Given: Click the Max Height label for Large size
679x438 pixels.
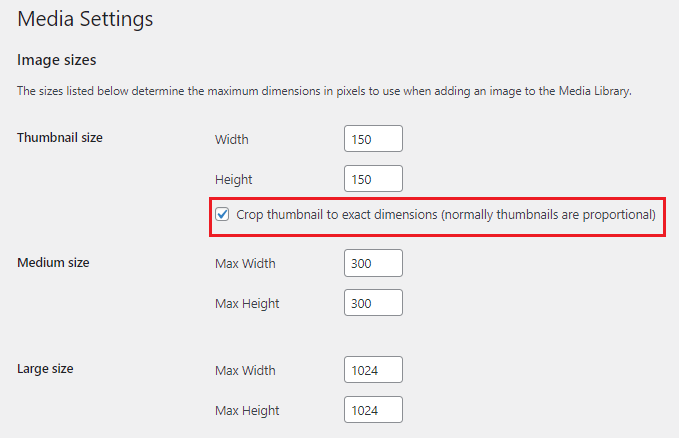Looking at the screenshot, I should tap(247, 410).
